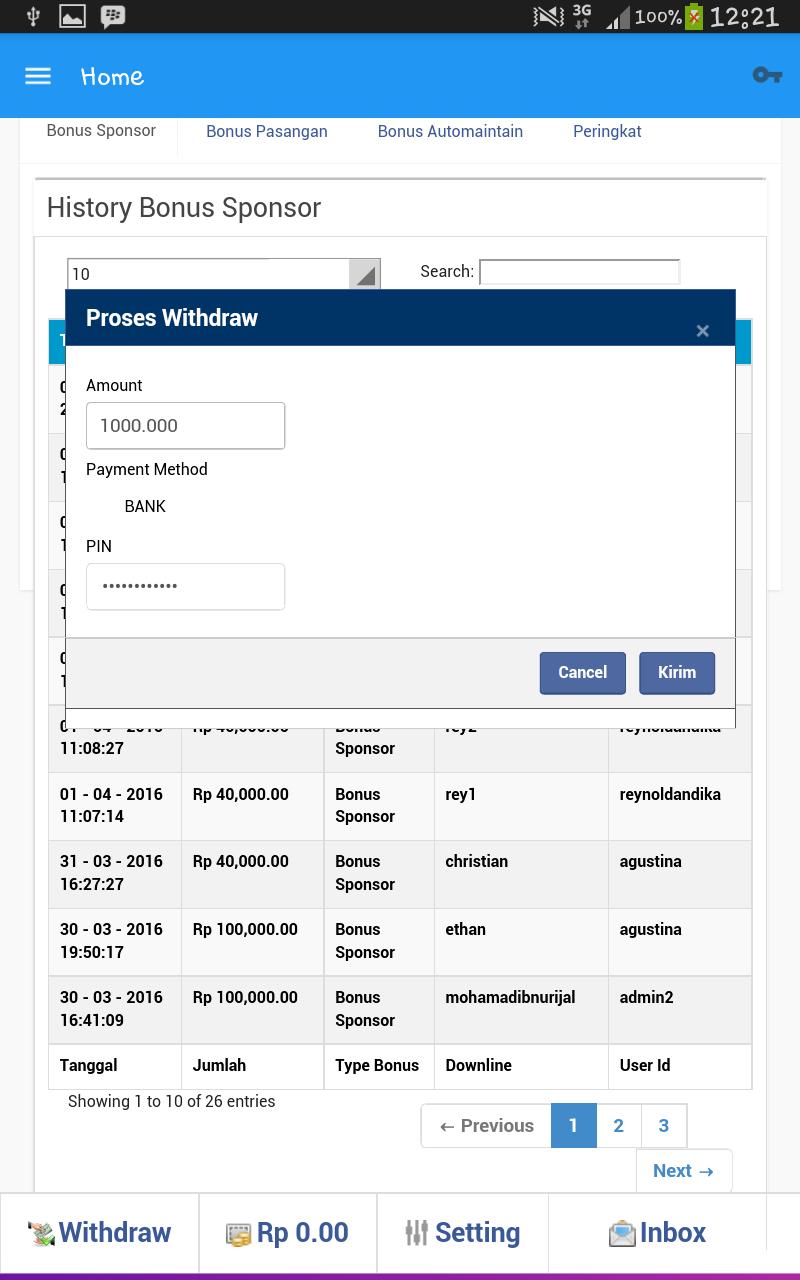Screen dimensions: 800x1280
Task: Go to Previous page of entries
Action: coord(486,1126)
